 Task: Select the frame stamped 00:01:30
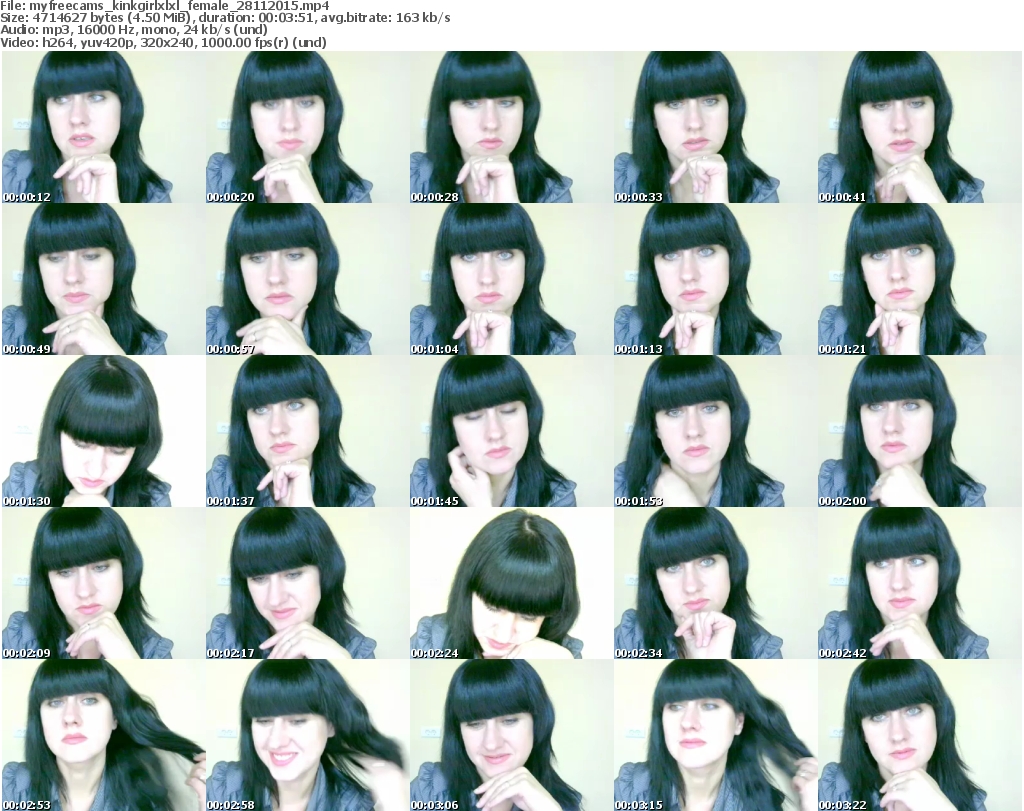(103, 431)
